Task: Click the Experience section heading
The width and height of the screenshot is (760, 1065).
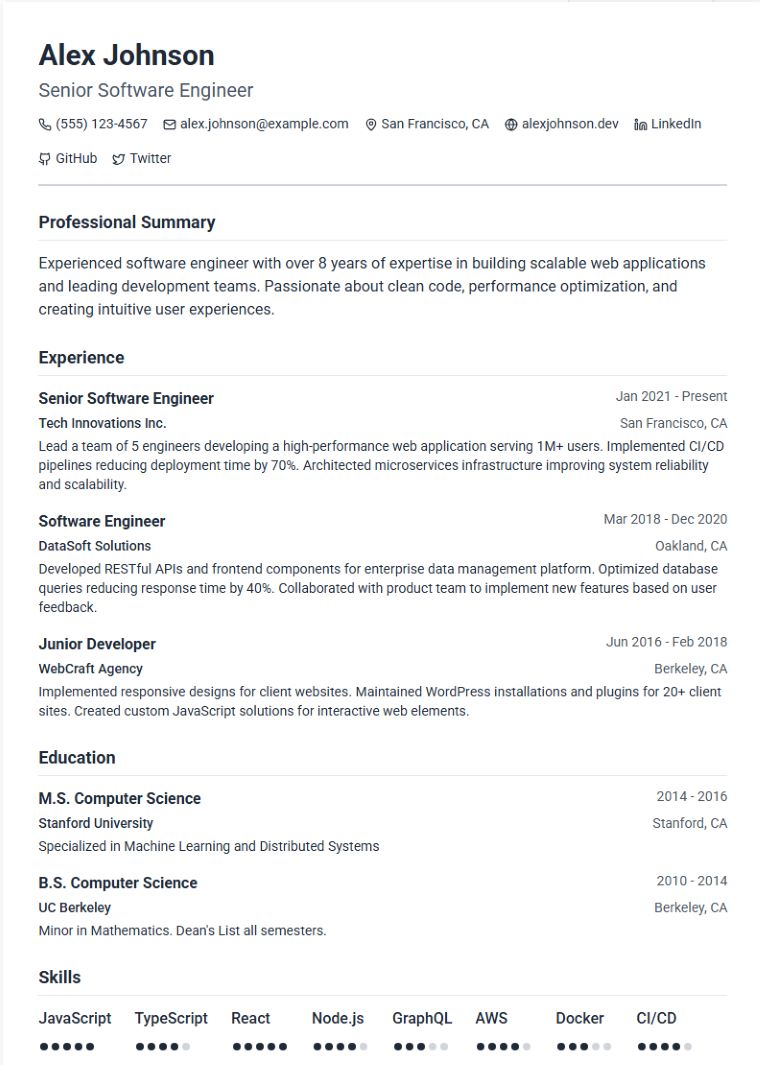Action: pos(81,357)
